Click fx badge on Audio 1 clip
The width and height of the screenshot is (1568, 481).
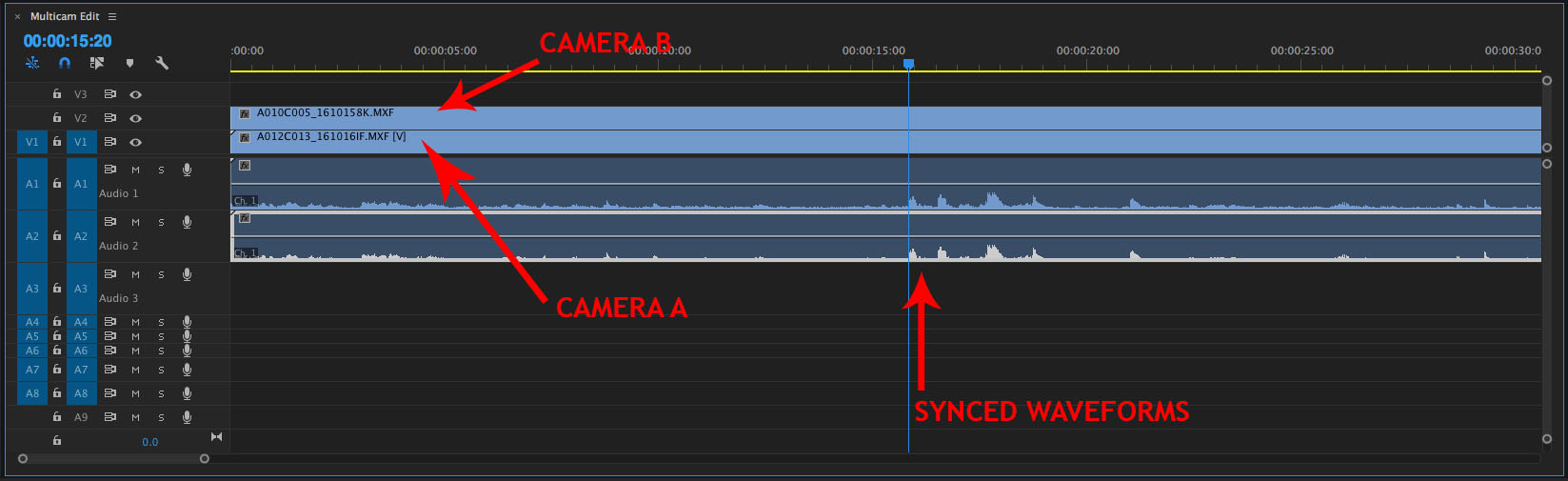point(245,166)
